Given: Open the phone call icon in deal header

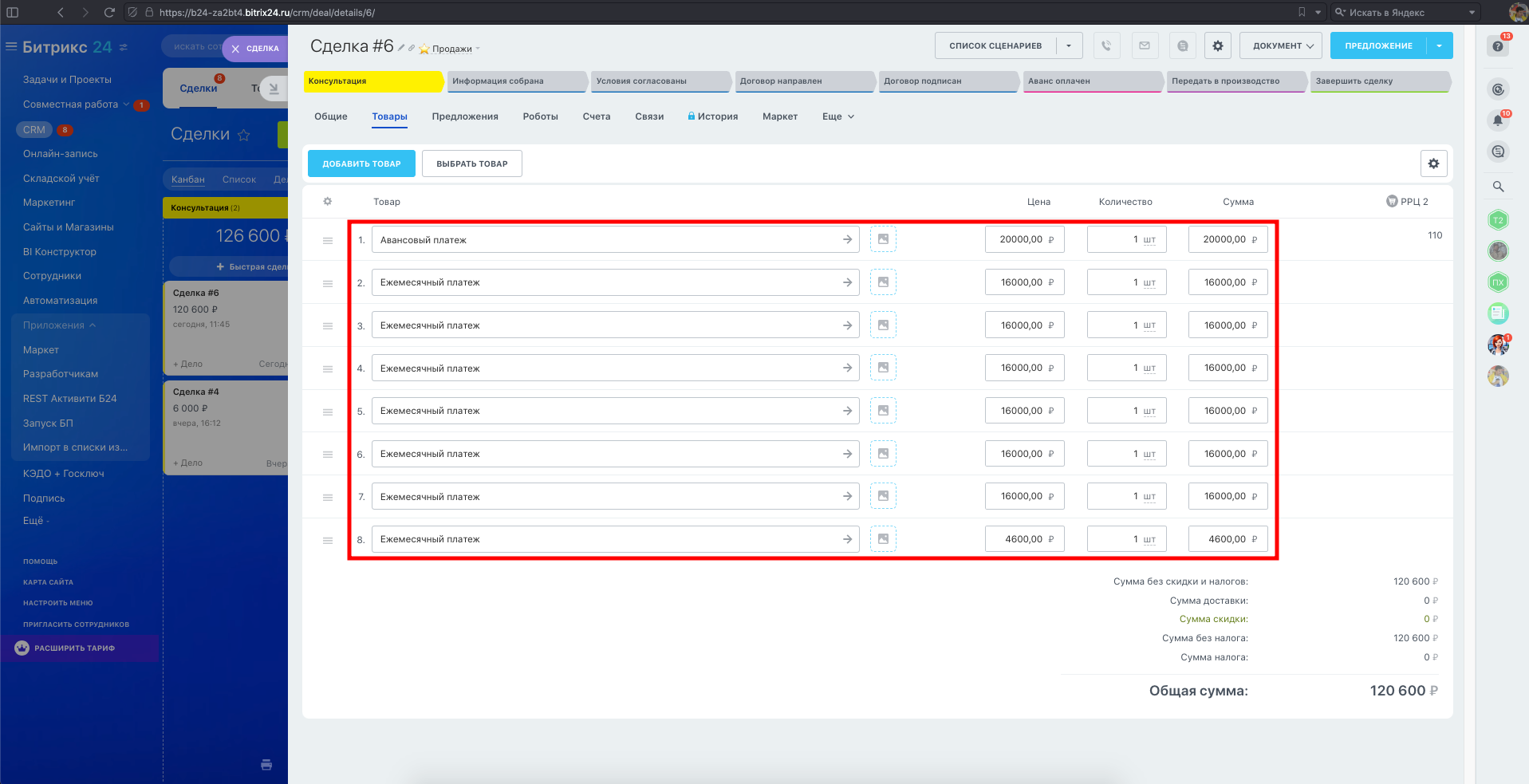Looking at the screenshot, I should [1106, 46].
